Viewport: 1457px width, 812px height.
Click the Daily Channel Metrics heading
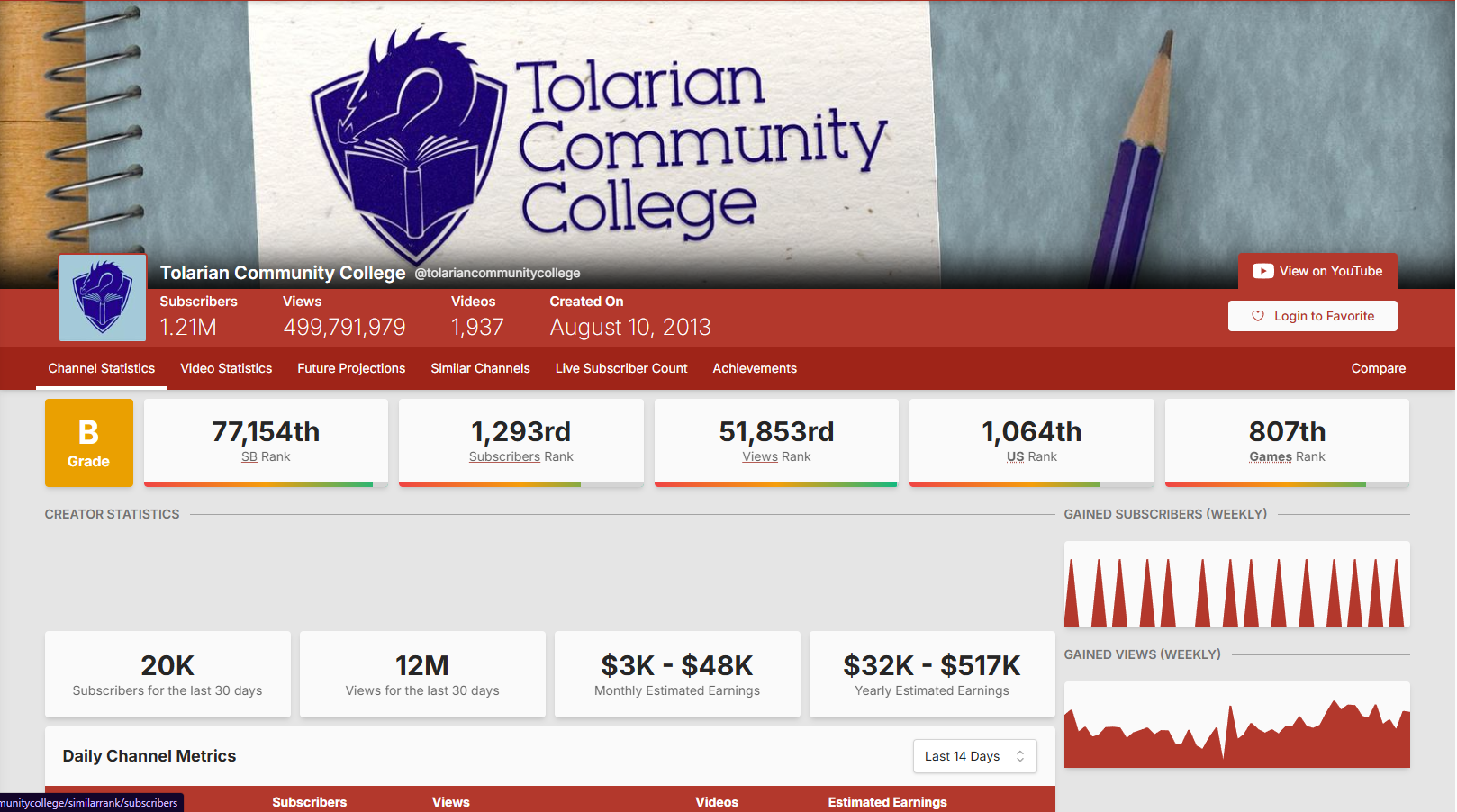click(149, 756)
